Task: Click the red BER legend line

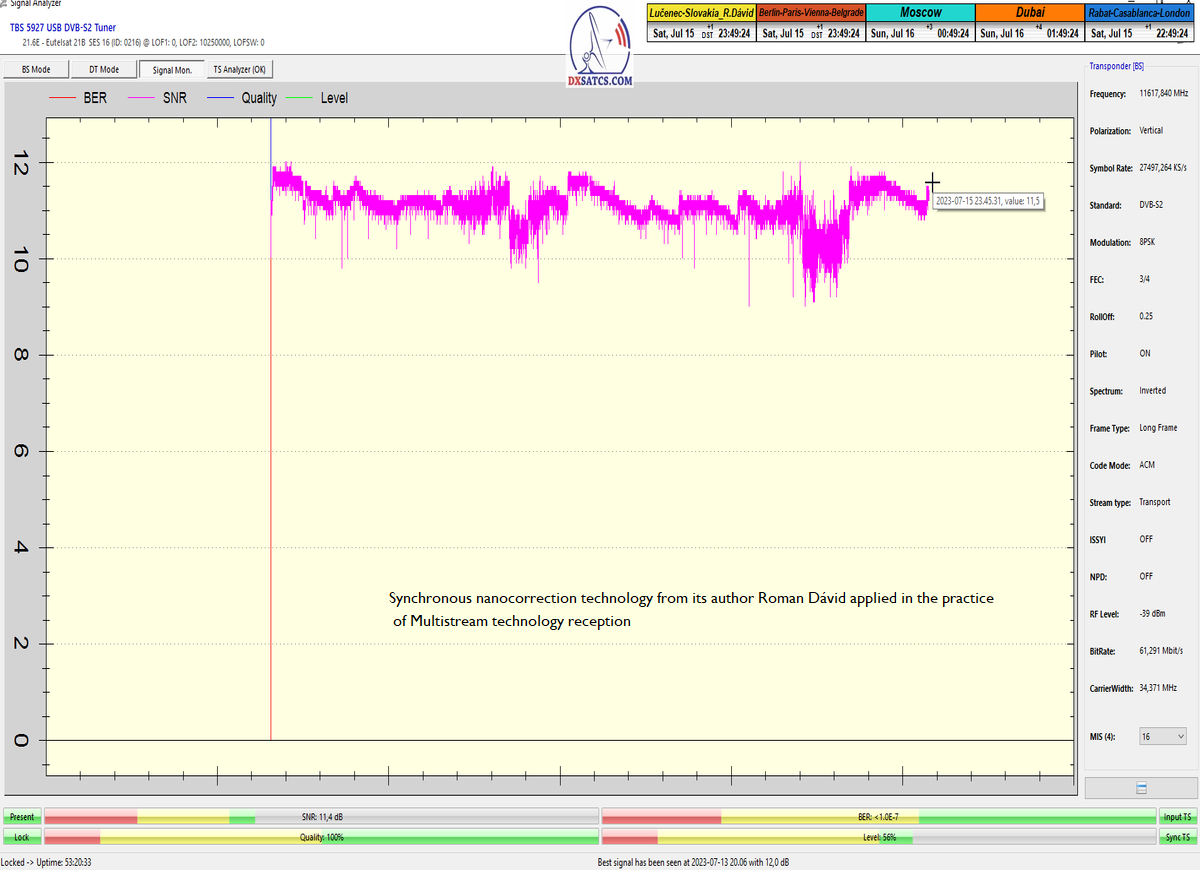Action: point(63,99)
